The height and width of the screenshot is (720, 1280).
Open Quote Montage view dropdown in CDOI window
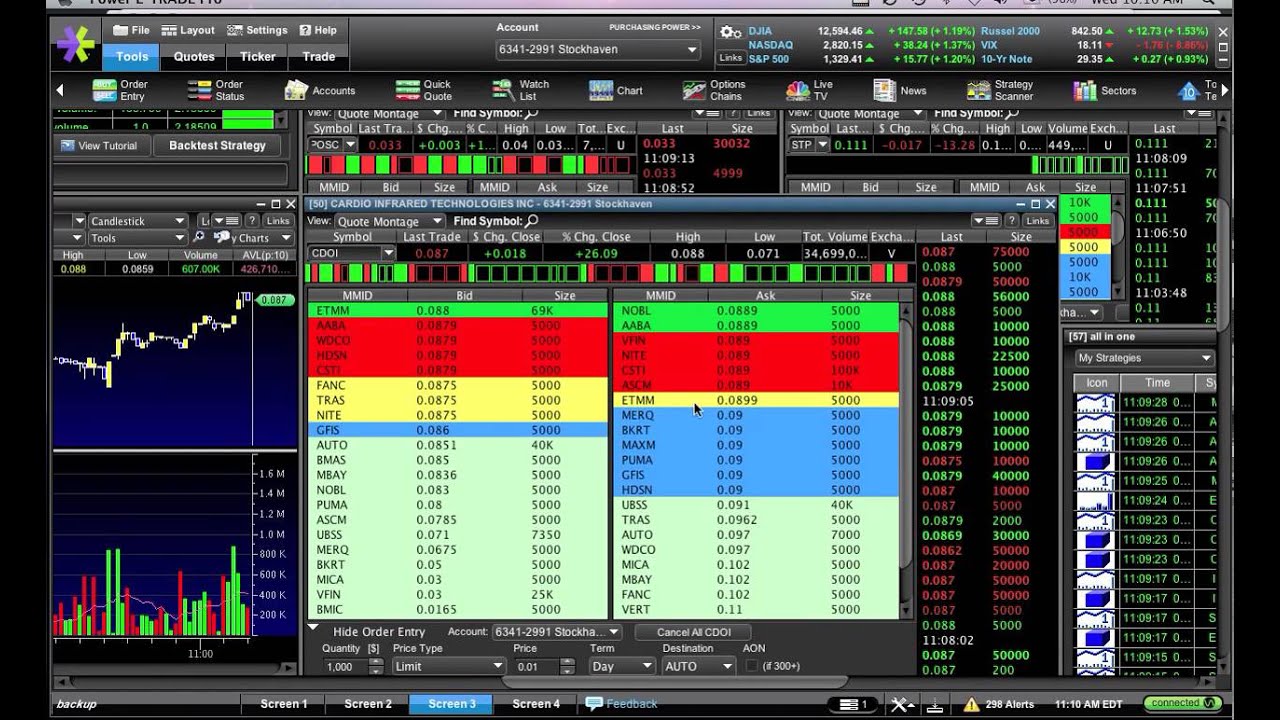tap(388, 221)
